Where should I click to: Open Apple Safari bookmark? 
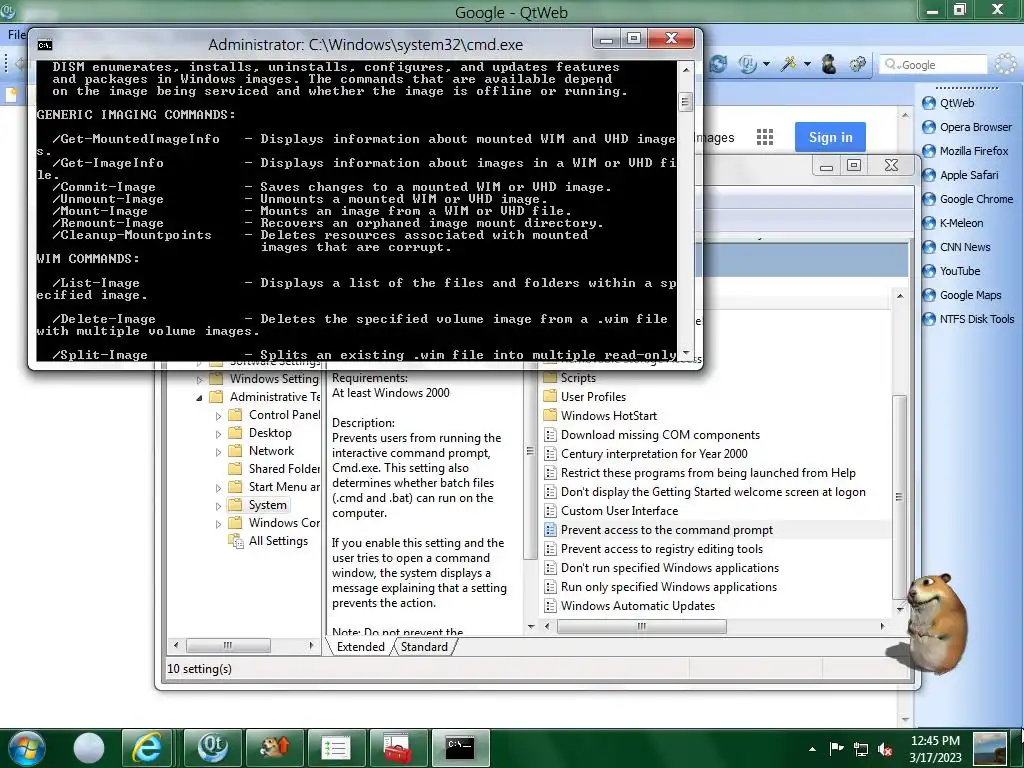[960, 175]
